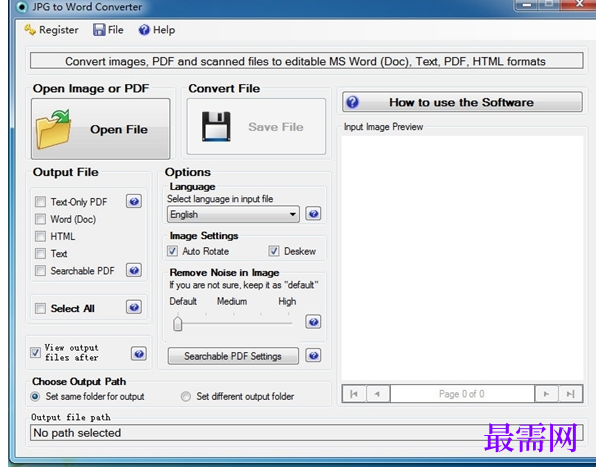Enable HTML output
The image size is (596, 469).
pyautogui.click(x=40, y=236)
